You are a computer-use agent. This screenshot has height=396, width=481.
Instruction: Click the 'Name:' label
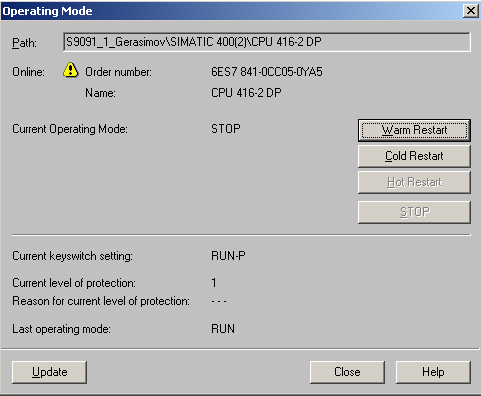[100, 93]
